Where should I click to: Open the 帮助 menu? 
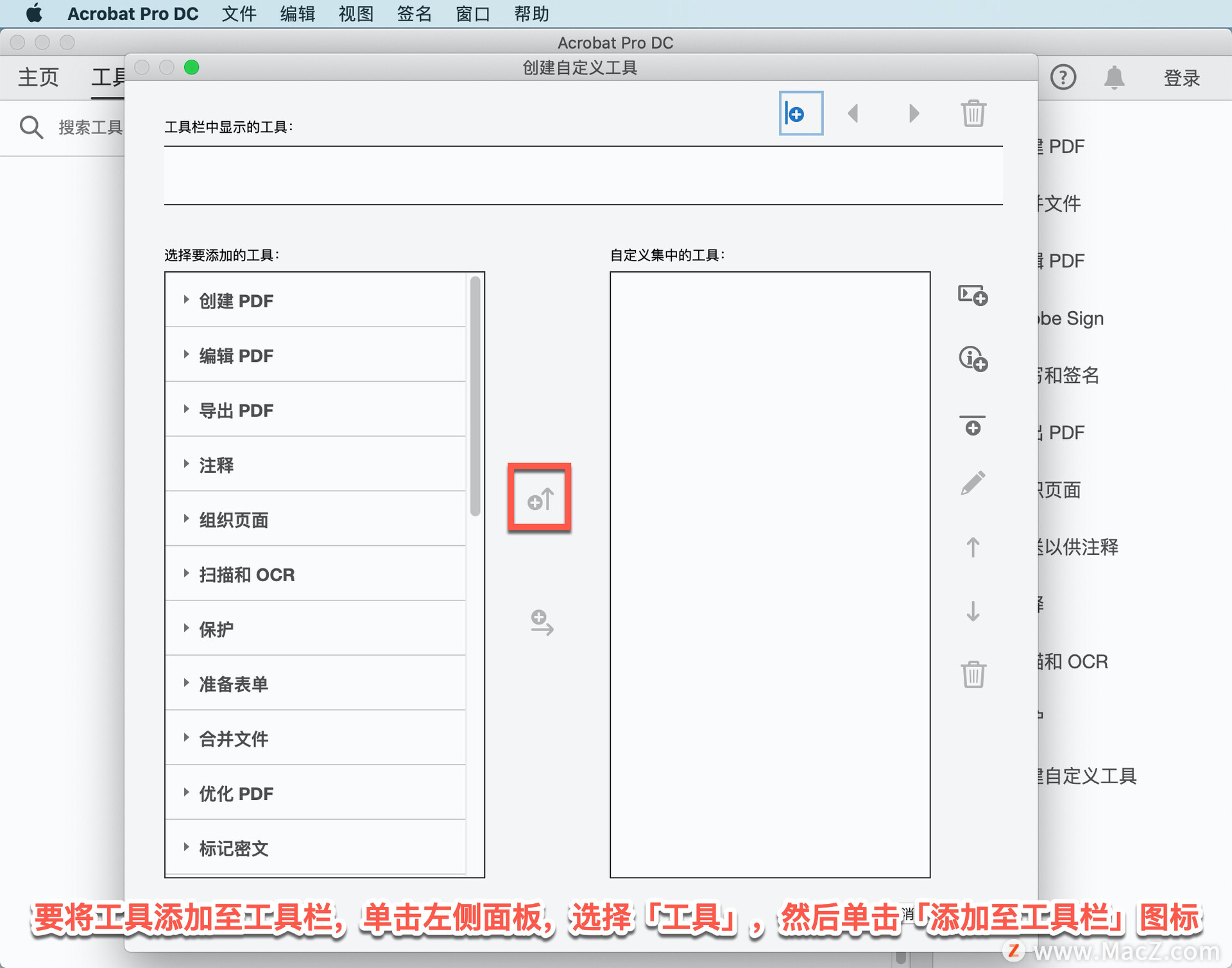(x=531, y=13)
